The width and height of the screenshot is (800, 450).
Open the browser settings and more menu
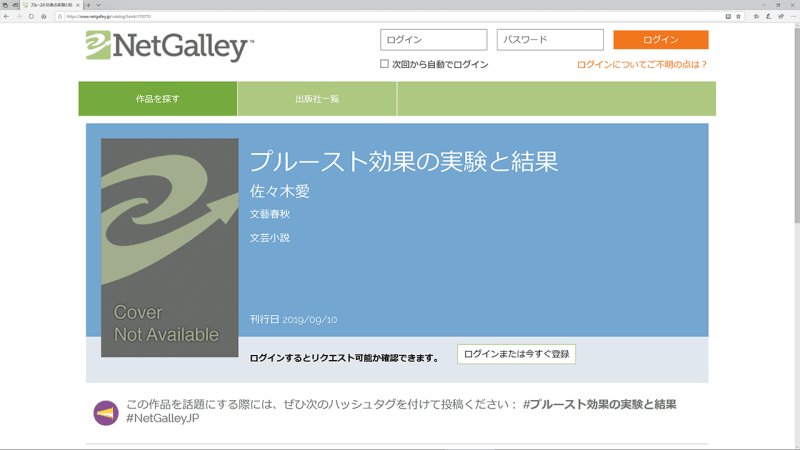pos(793,16)
